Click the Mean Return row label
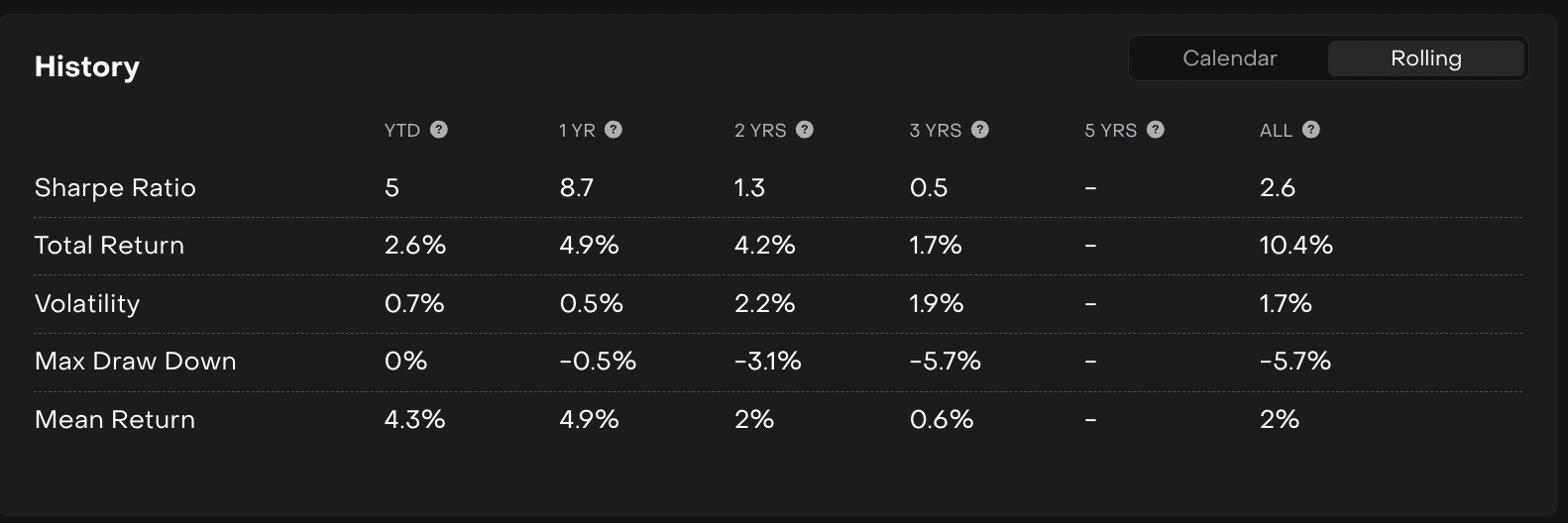Screen dimensions: 1568x523 click(115, 420)
